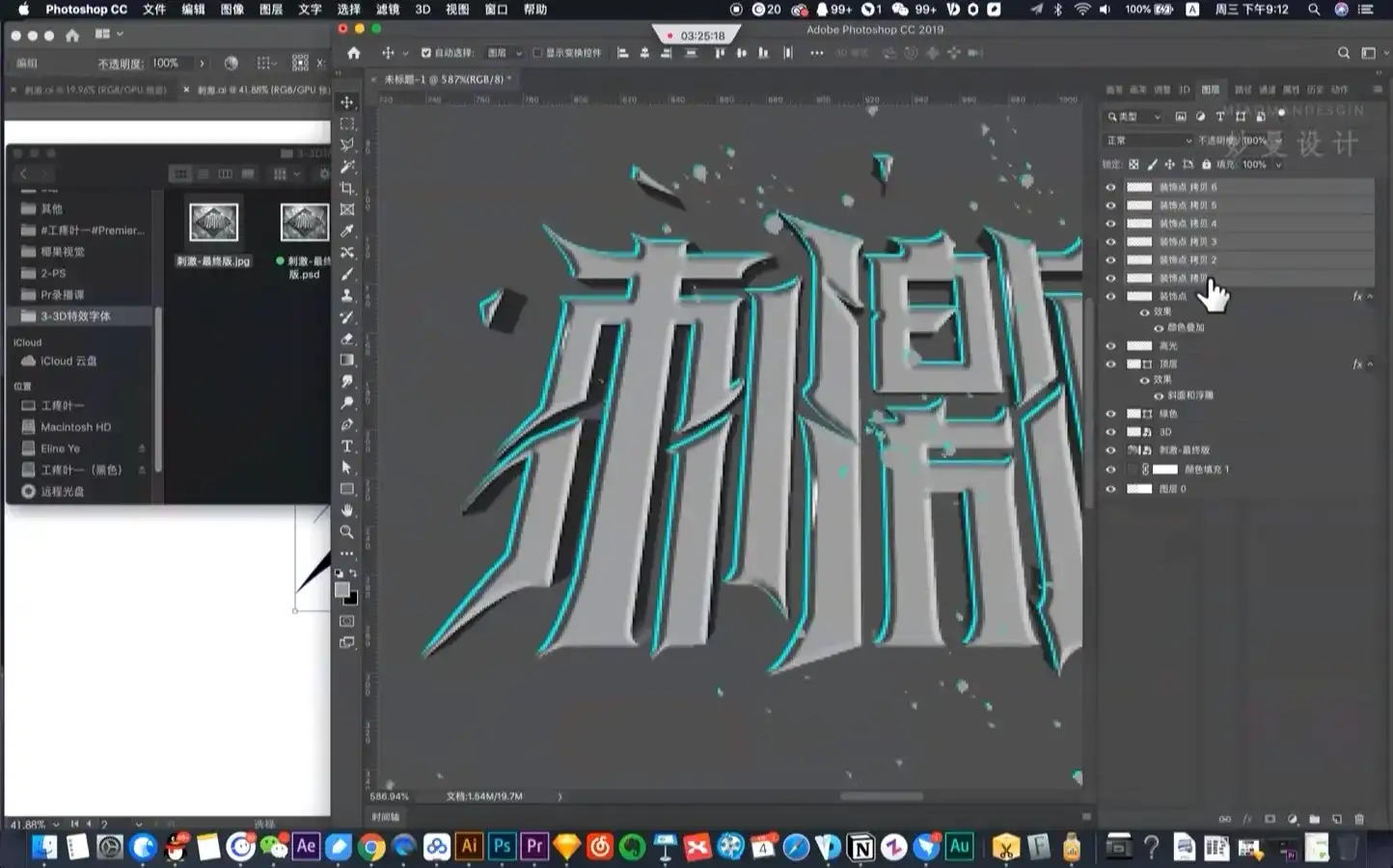
Task: Select the Move tool
Action: (347, 101)
